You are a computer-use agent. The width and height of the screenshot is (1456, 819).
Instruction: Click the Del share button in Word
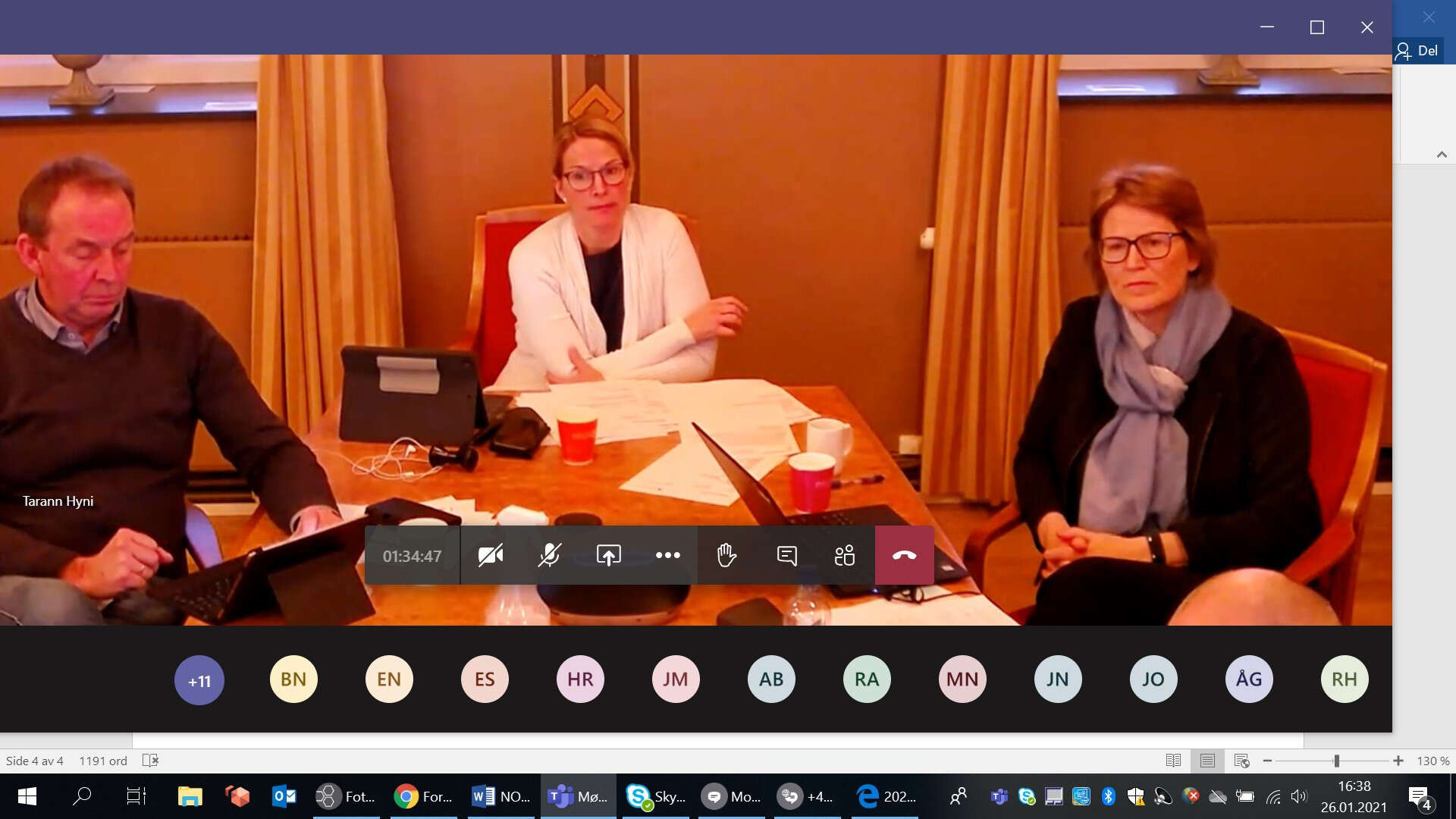(1417, 51)
